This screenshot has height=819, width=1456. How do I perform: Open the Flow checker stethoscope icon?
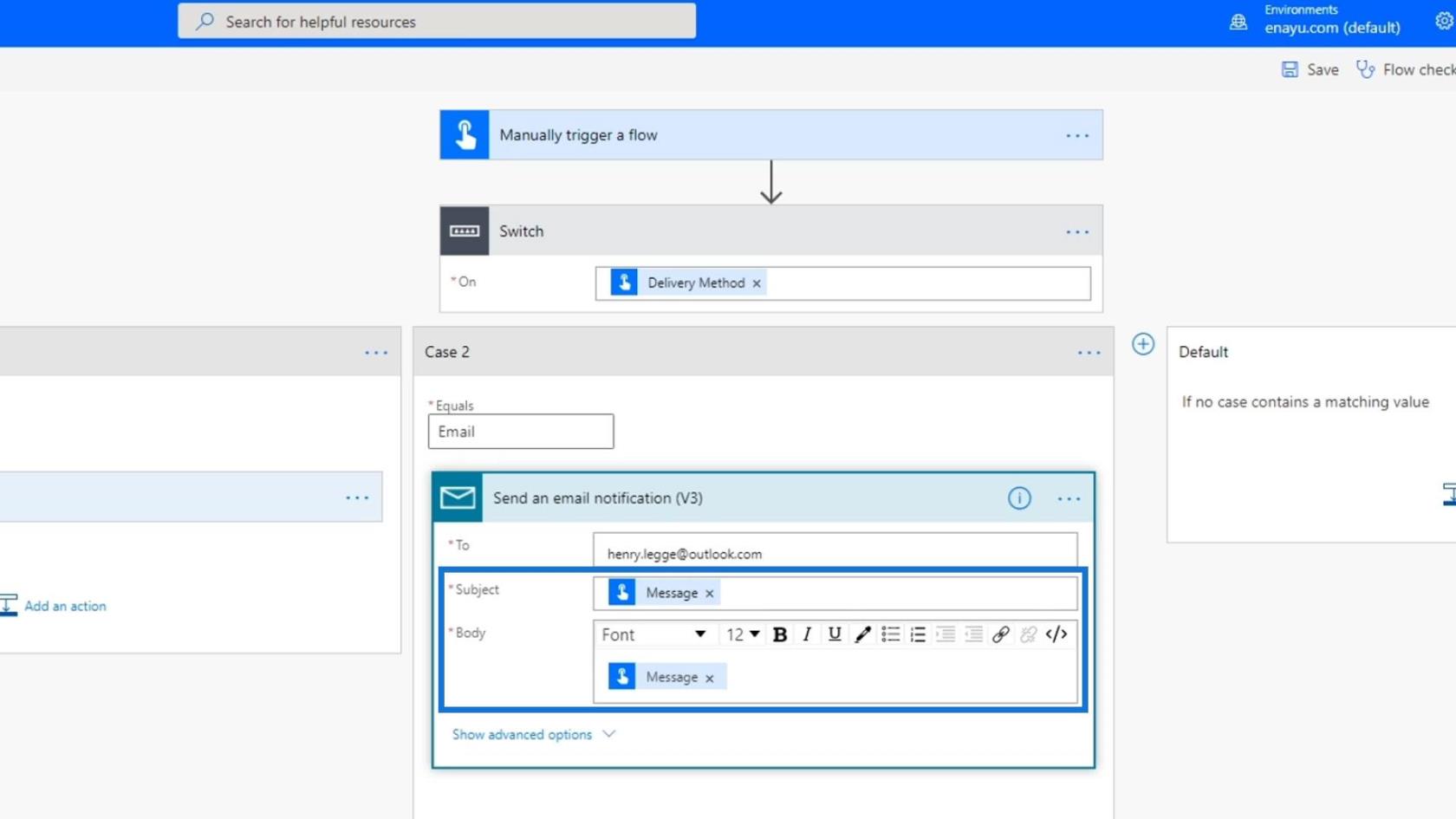pyautogui.click(x=1365, y=69)
